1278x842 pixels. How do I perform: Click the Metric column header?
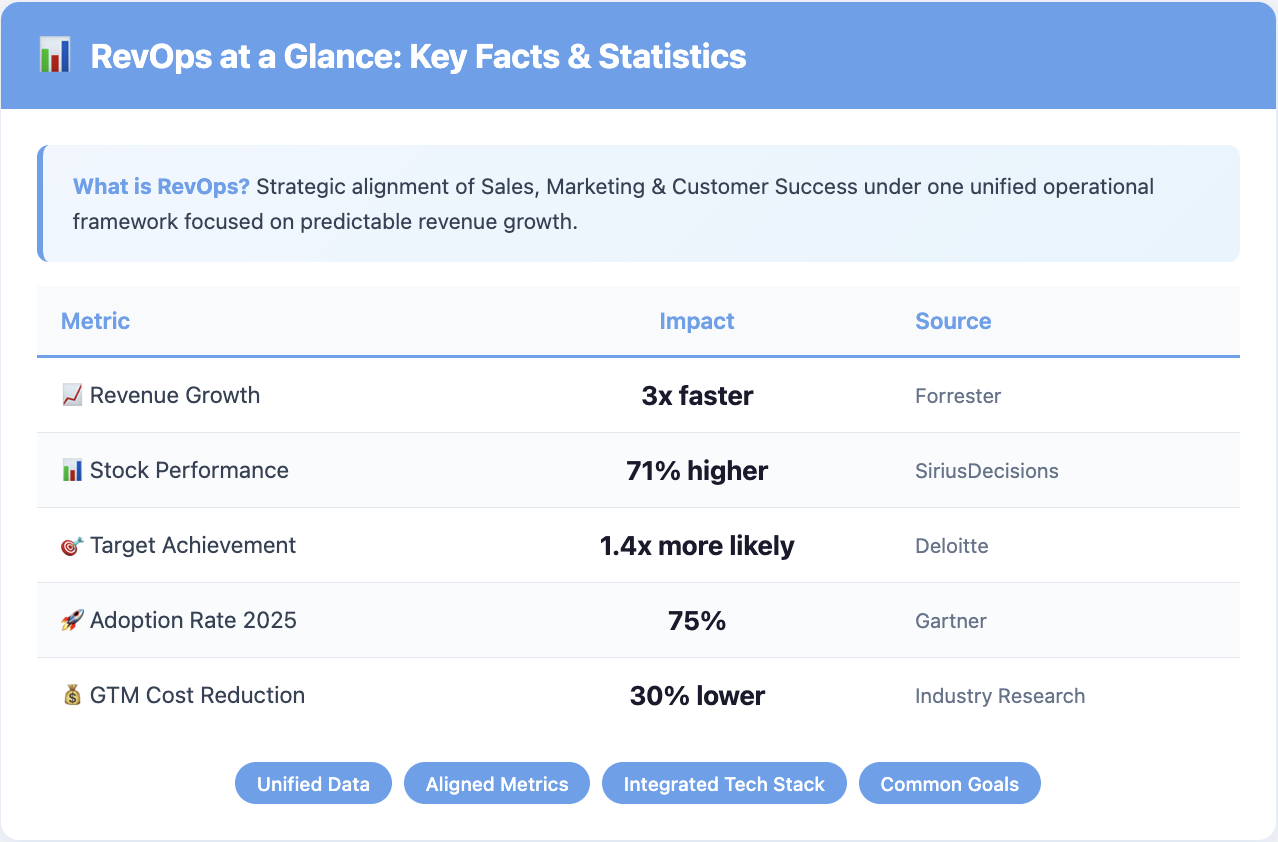(x=95, y=321)
